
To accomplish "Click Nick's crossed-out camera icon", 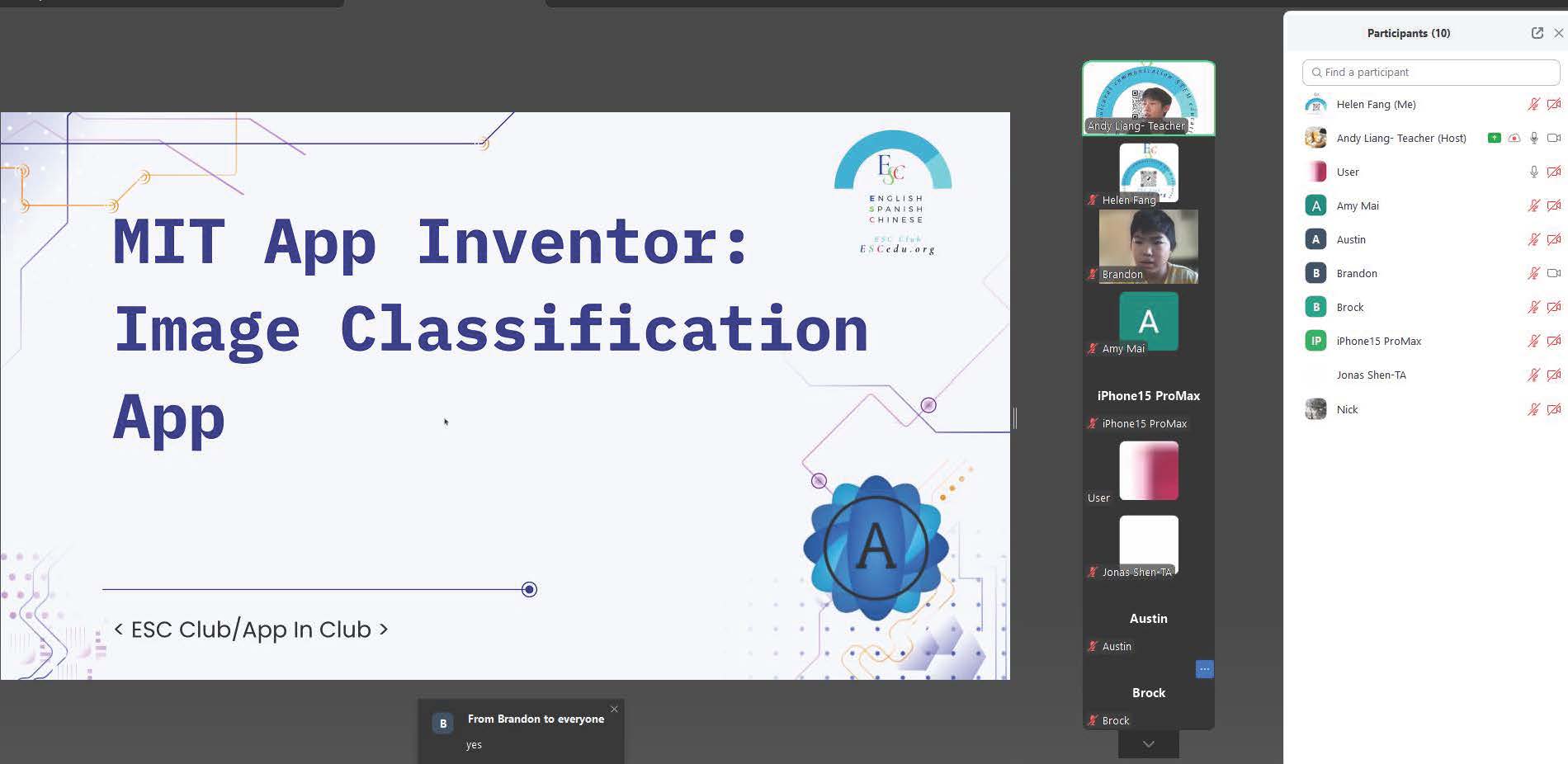I will pyautogui.click(x=1553, y=409).
